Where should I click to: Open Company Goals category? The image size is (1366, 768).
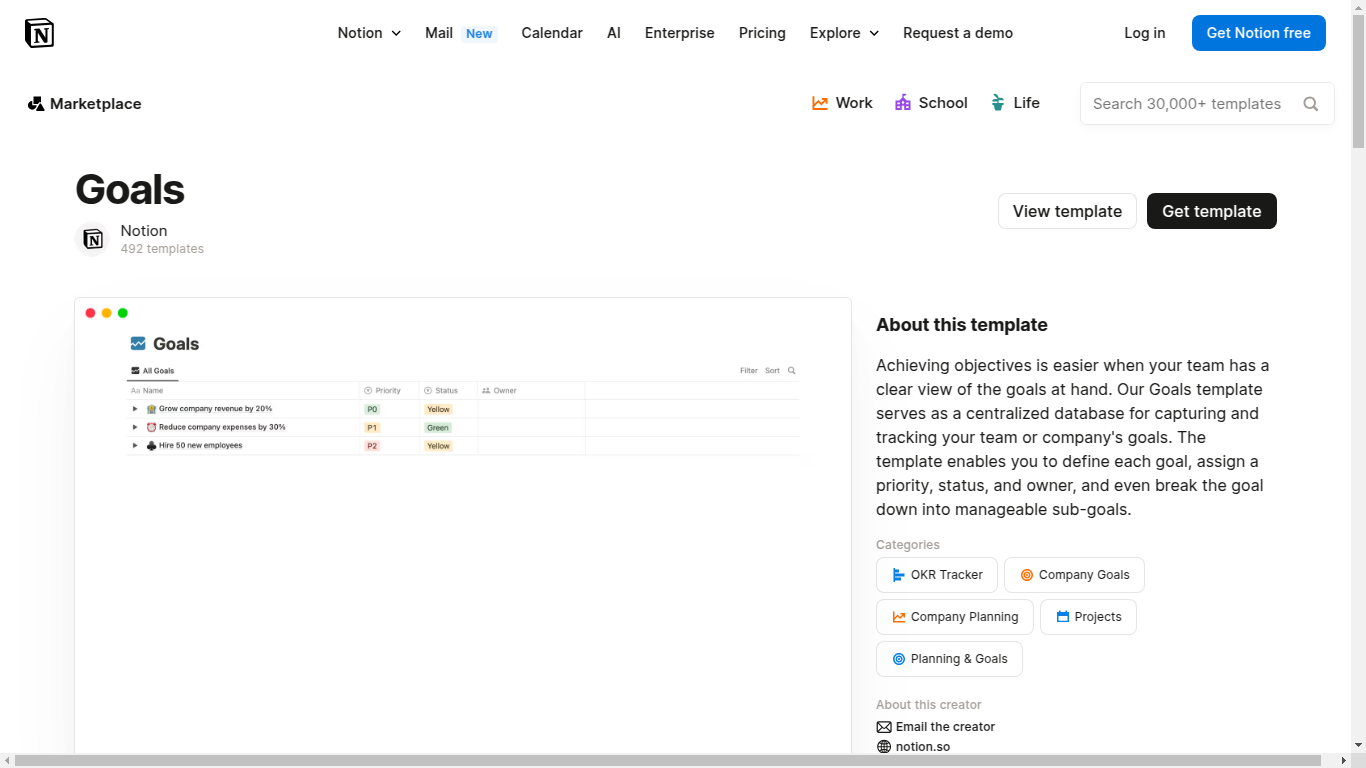pos(1074,575)
